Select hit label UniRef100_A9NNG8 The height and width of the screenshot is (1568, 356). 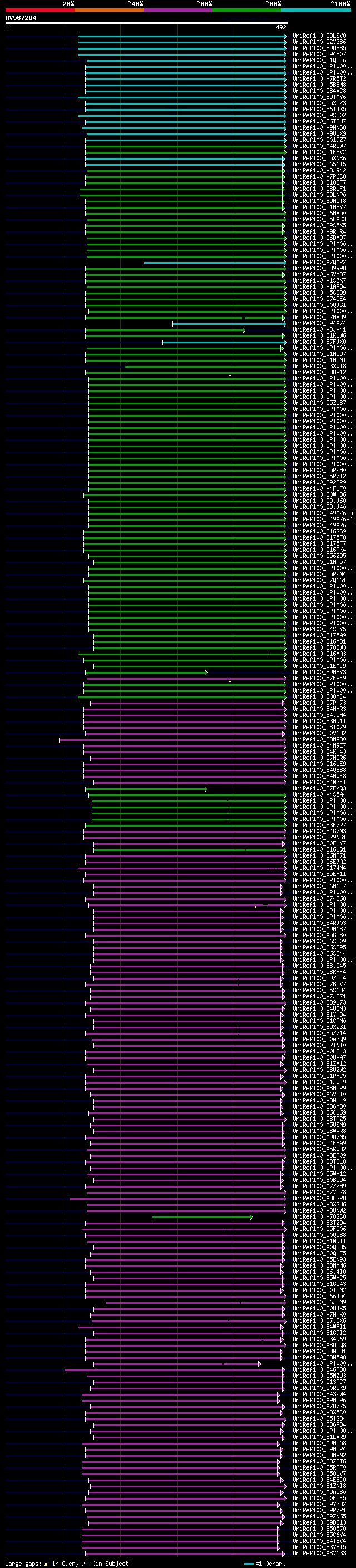coord(319,127)
